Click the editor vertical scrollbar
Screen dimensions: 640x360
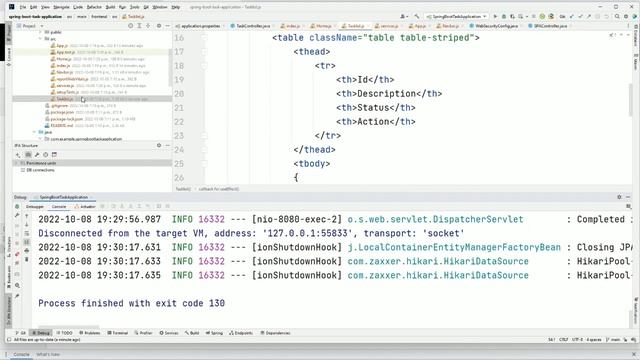[x=631, y=100]
